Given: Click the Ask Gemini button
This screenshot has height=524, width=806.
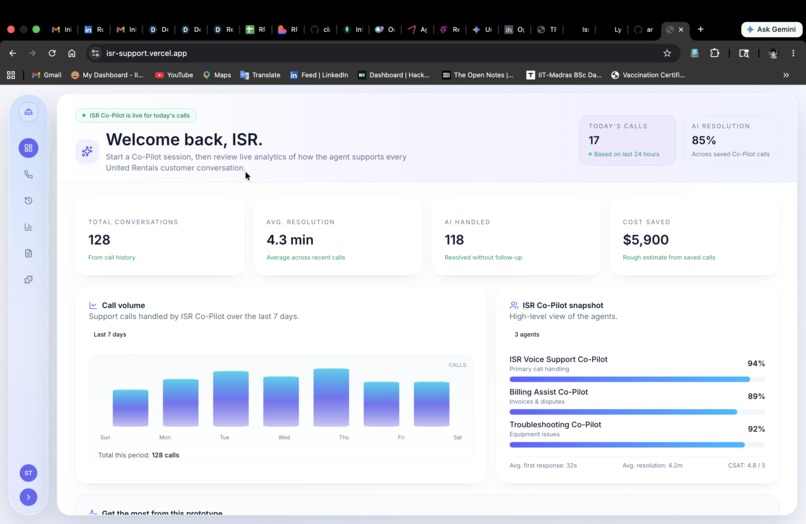Looking at the screenshot, I should (x=772, y=29).
